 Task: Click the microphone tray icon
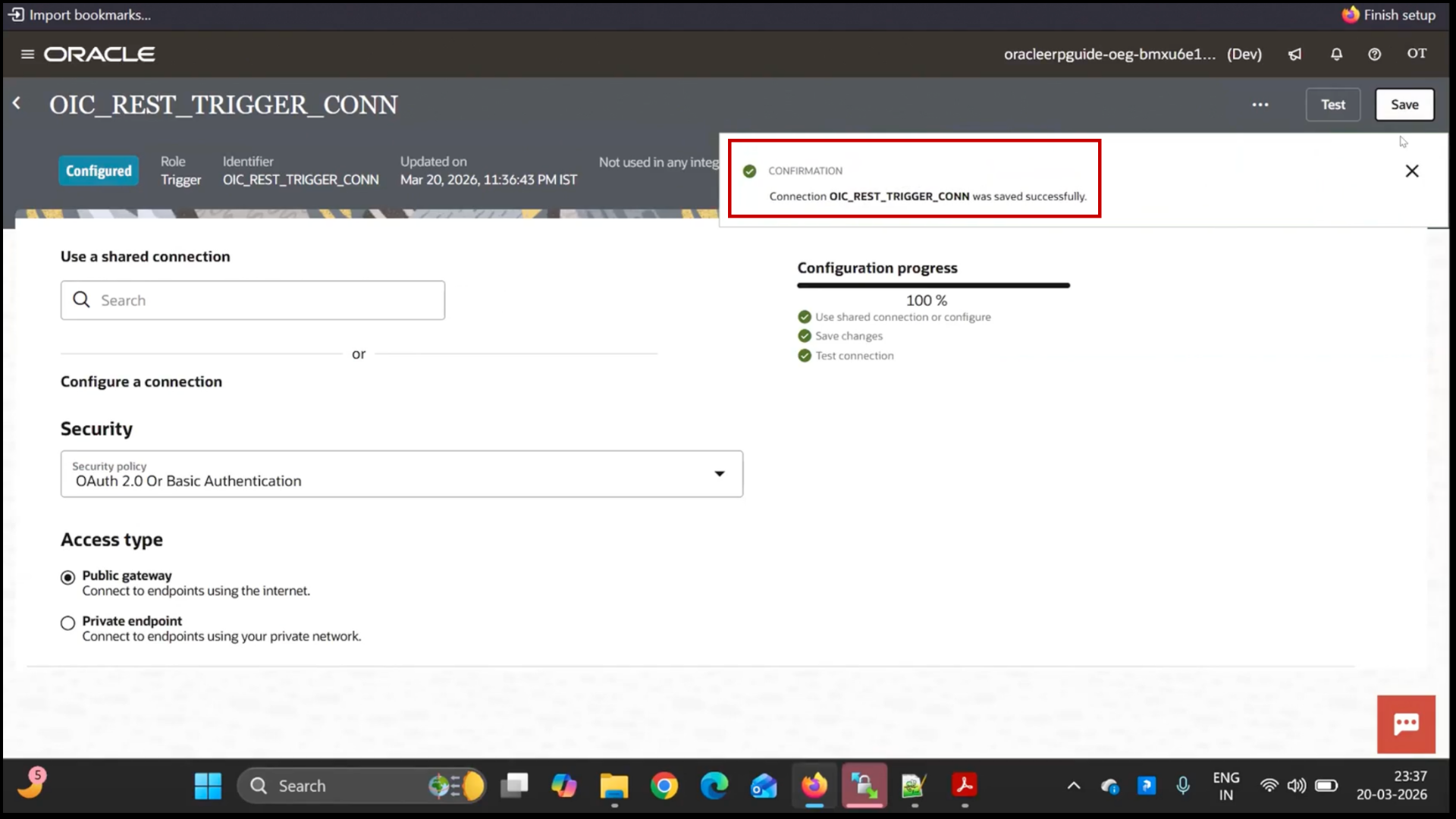click(x=1183, y=786)
